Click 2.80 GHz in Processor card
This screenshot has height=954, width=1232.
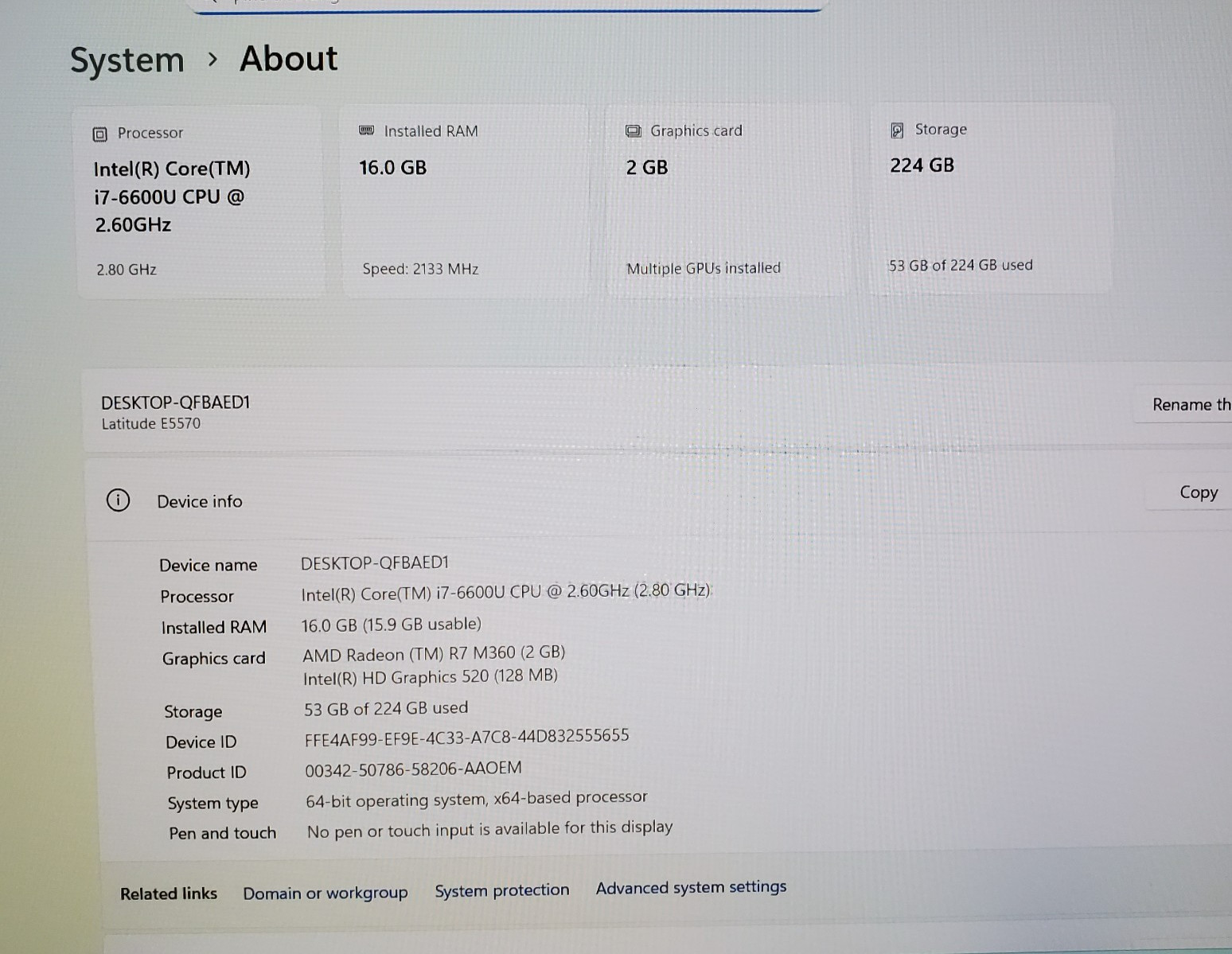click(127, 270)
